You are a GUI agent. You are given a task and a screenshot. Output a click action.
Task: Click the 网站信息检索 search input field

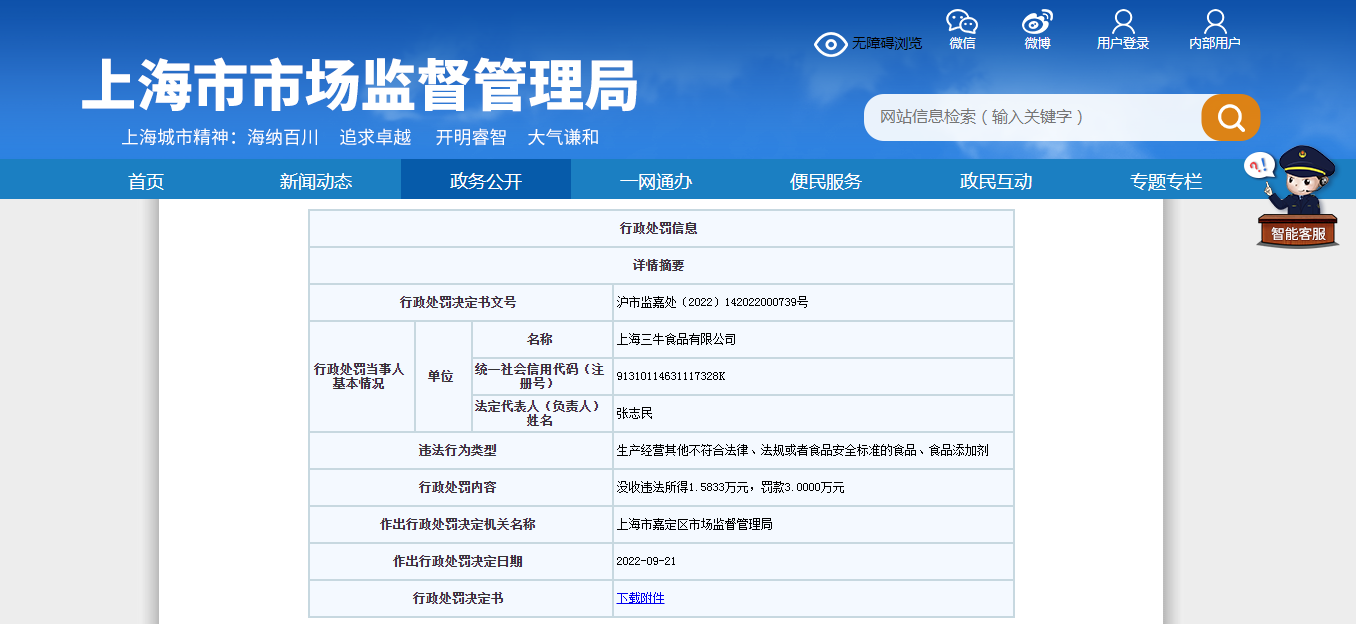pyautogui.click(x=1033, y=117)
